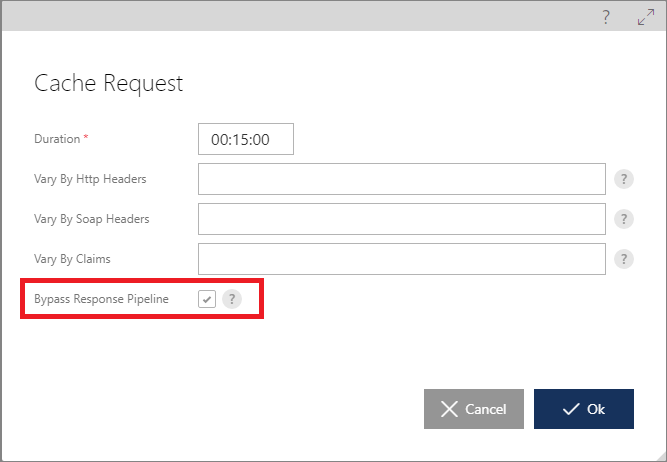Show help for Vary By Soap Headers
667x462 pixels.
(x=624, y=219)
